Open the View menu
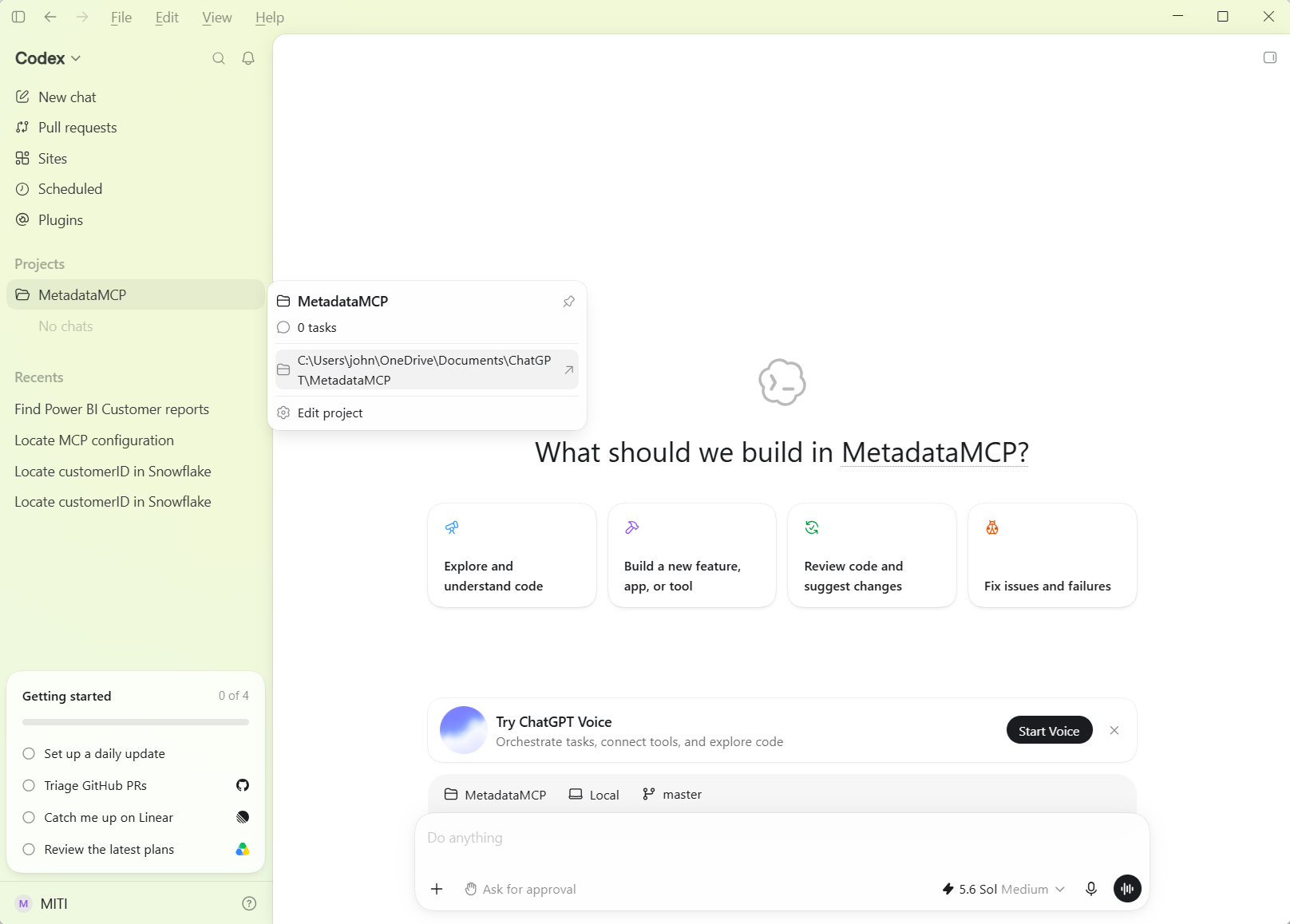The width and height of the screenshot is (1290, 924). pyautogui.click(x=216, y=18)
